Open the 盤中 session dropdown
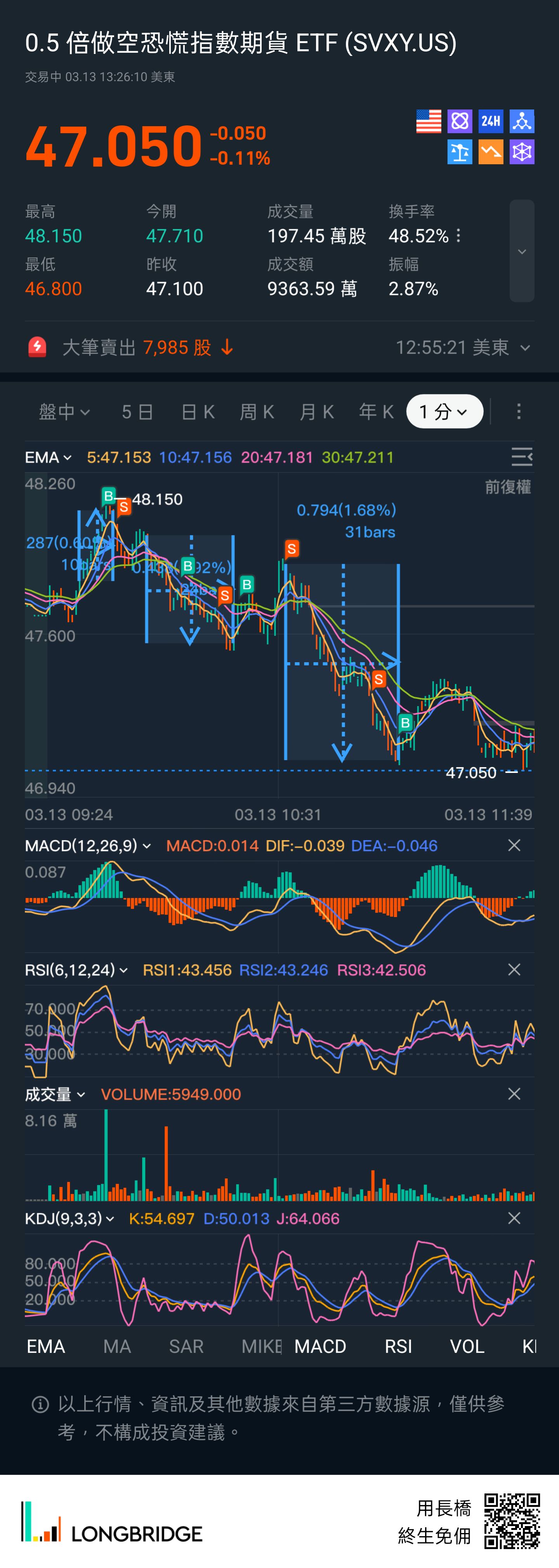This screenshot has width=559, height=1568. click(x=64, y=412)
